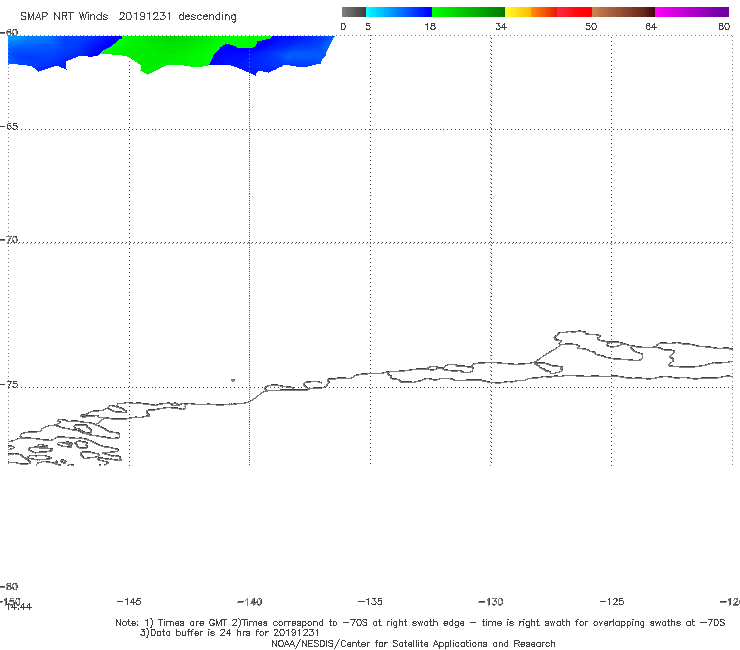The height and width of the screenshot is (650, 740).
Task: Click the -135 longitude label
Action: click(x=370, y=601)
